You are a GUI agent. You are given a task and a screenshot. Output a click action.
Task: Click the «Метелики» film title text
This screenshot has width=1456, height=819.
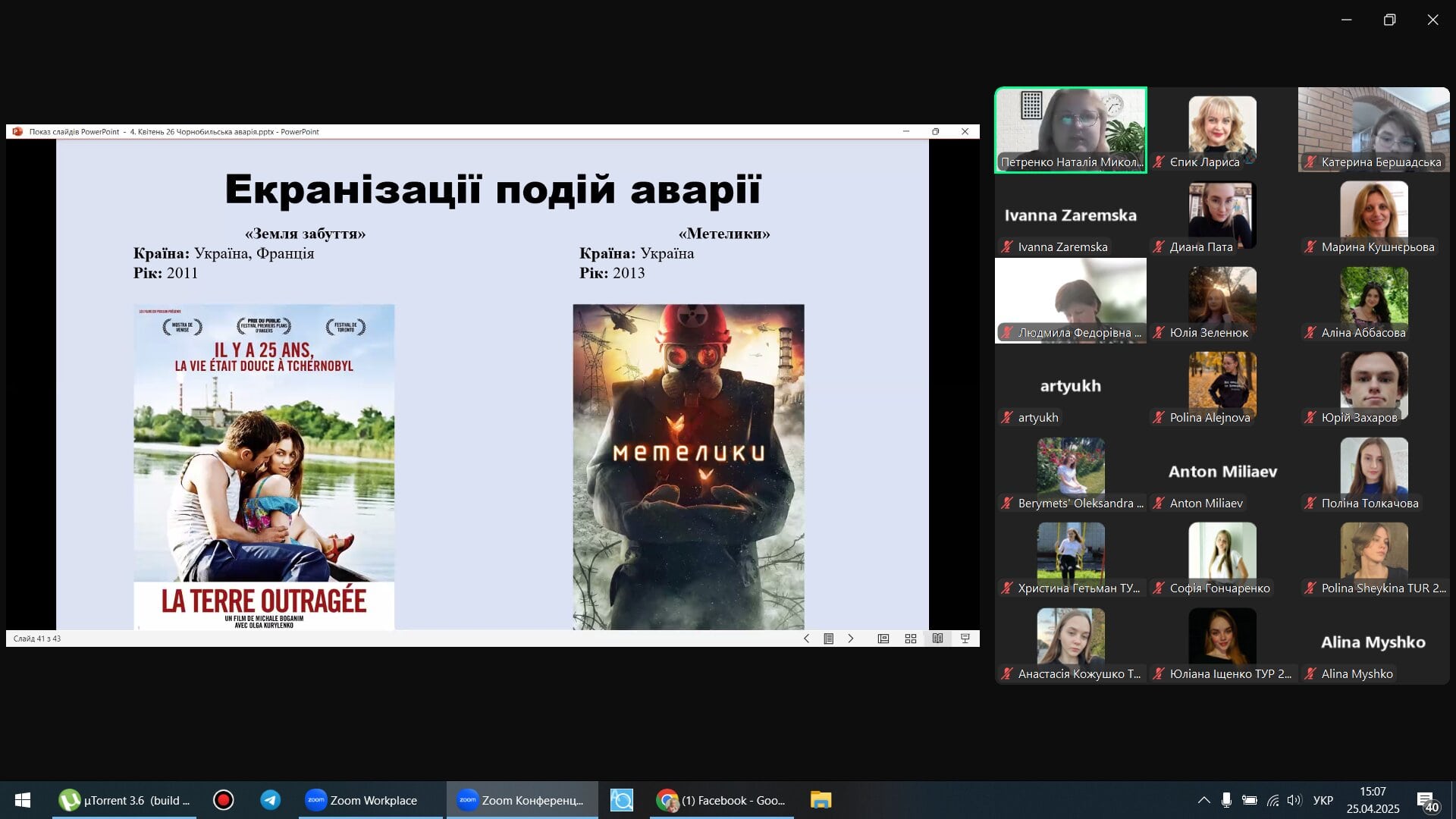[x=724, y=234]
